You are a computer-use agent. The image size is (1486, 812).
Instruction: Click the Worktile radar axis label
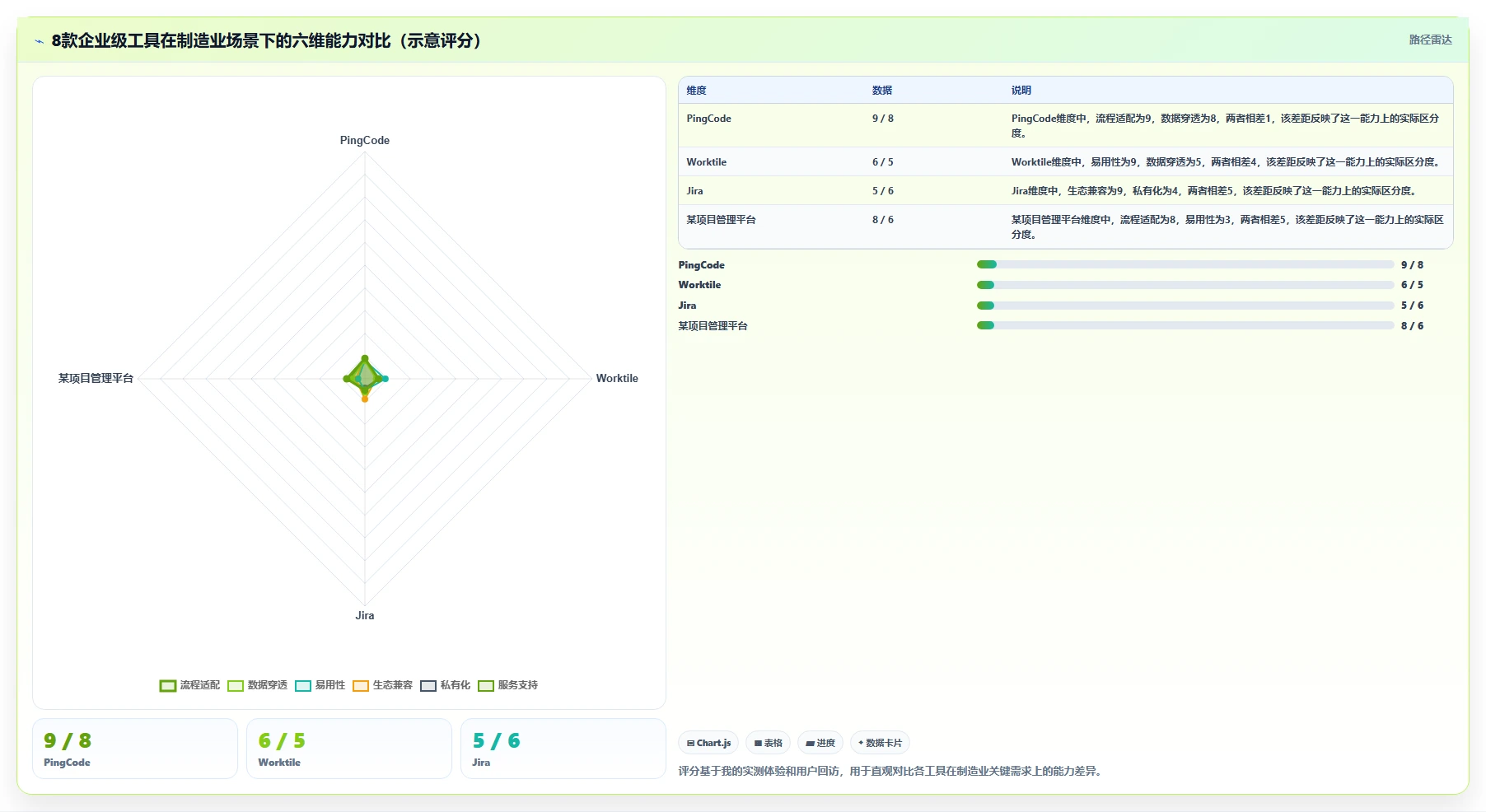pos(617,379)
